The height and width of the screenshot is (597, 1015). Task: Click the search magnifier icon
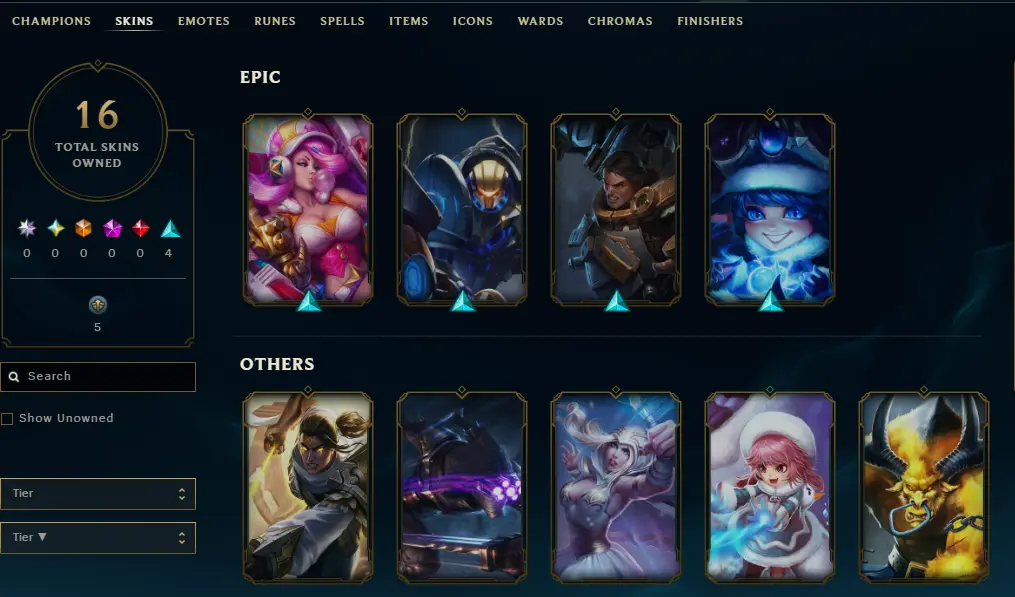click(x=14, y=376)
